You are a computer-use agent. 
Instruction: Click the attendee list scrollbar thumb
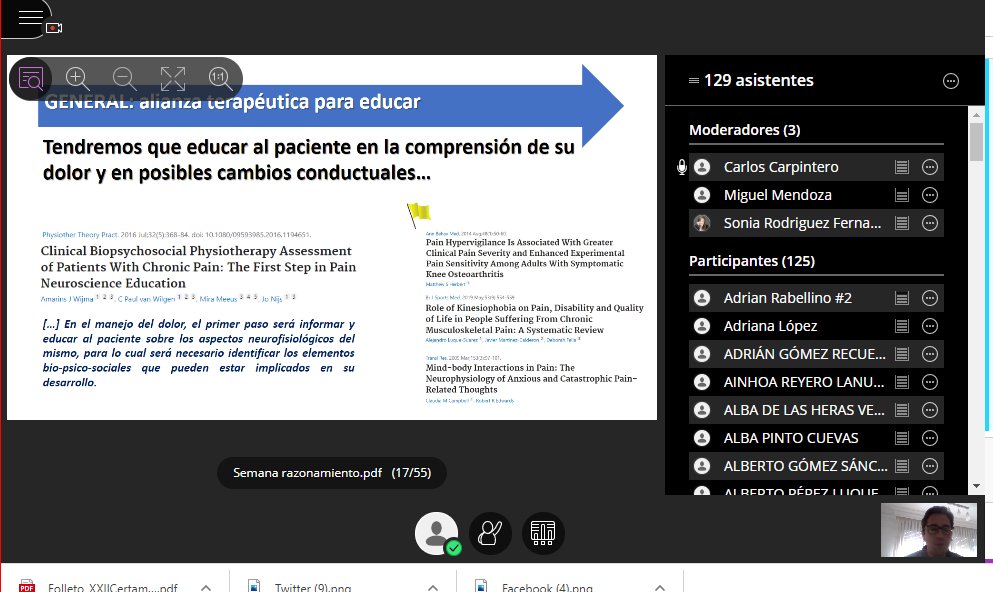(x=976, y=142)
